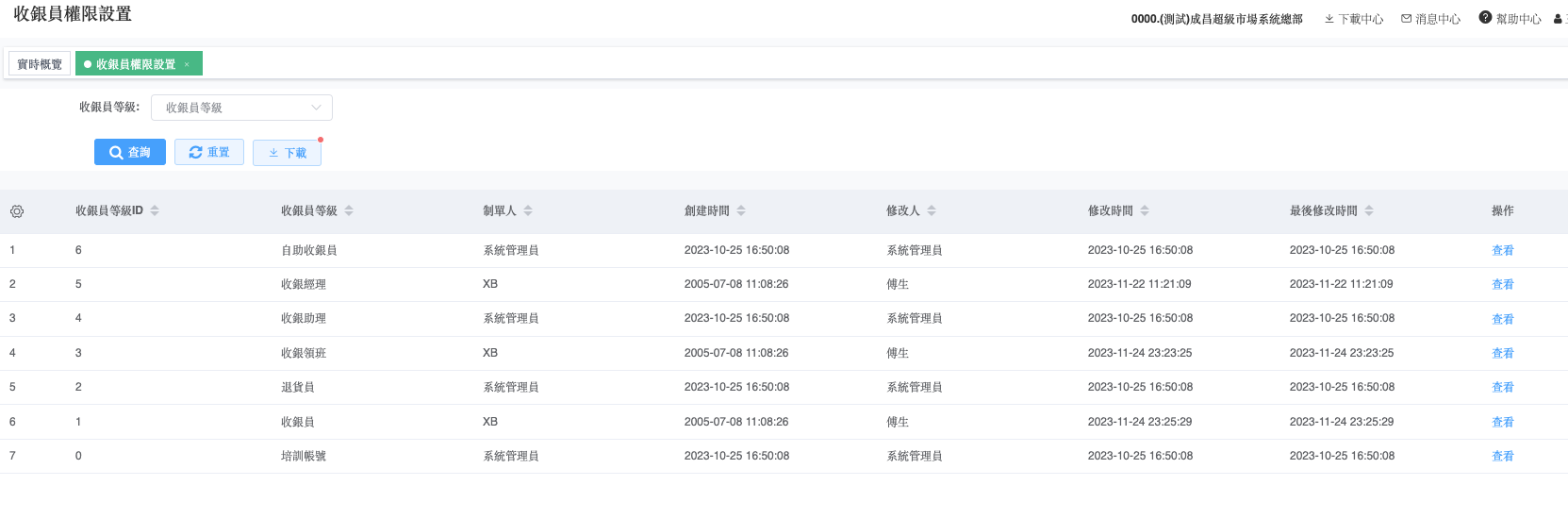Open the 收銀員等級 dropdown
Image resolution: width=1568 pixels, height=519 pixels.
(241, 108)
